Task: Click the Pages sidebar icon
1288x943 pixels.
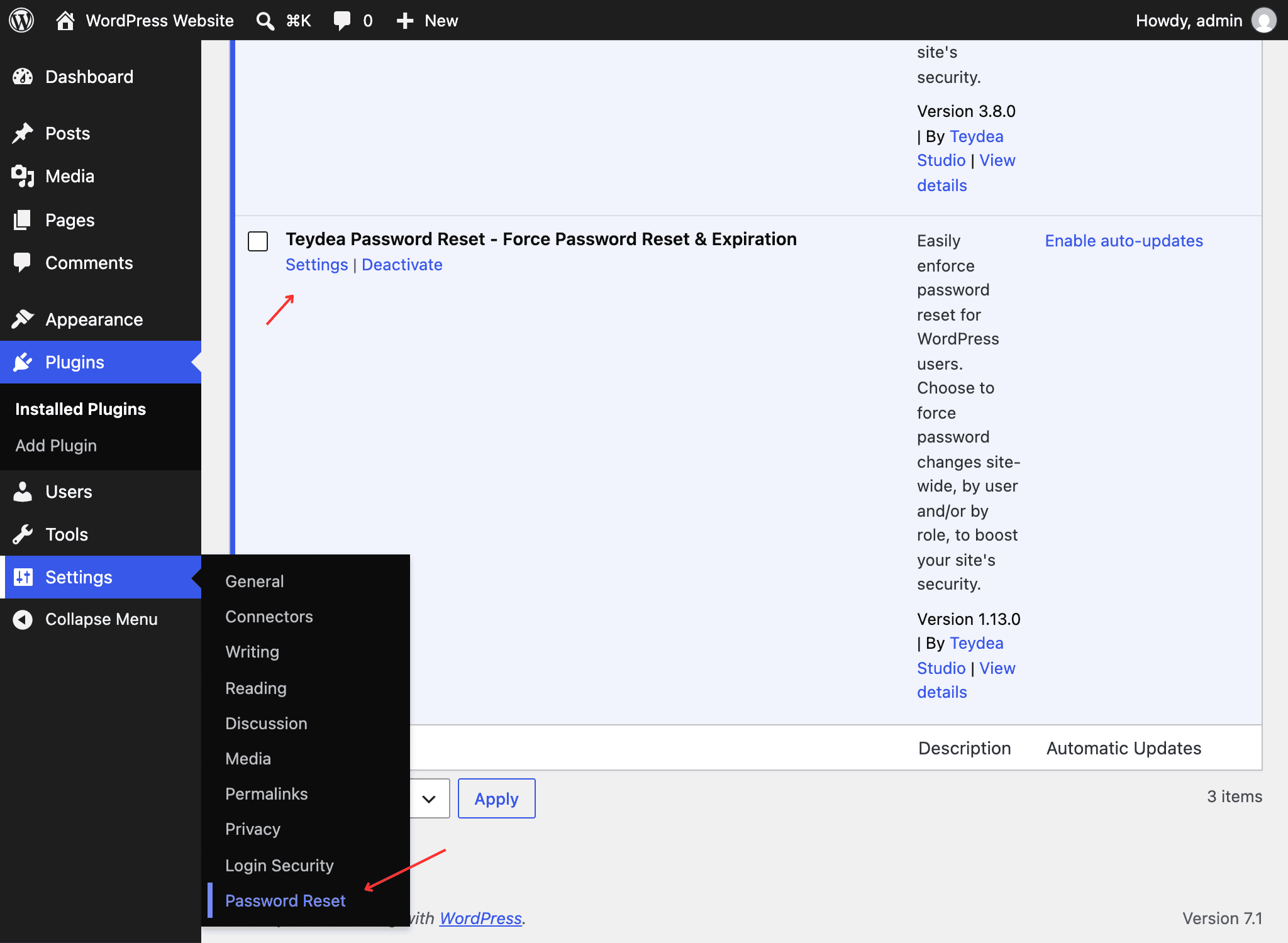Action: coord(23,220)
